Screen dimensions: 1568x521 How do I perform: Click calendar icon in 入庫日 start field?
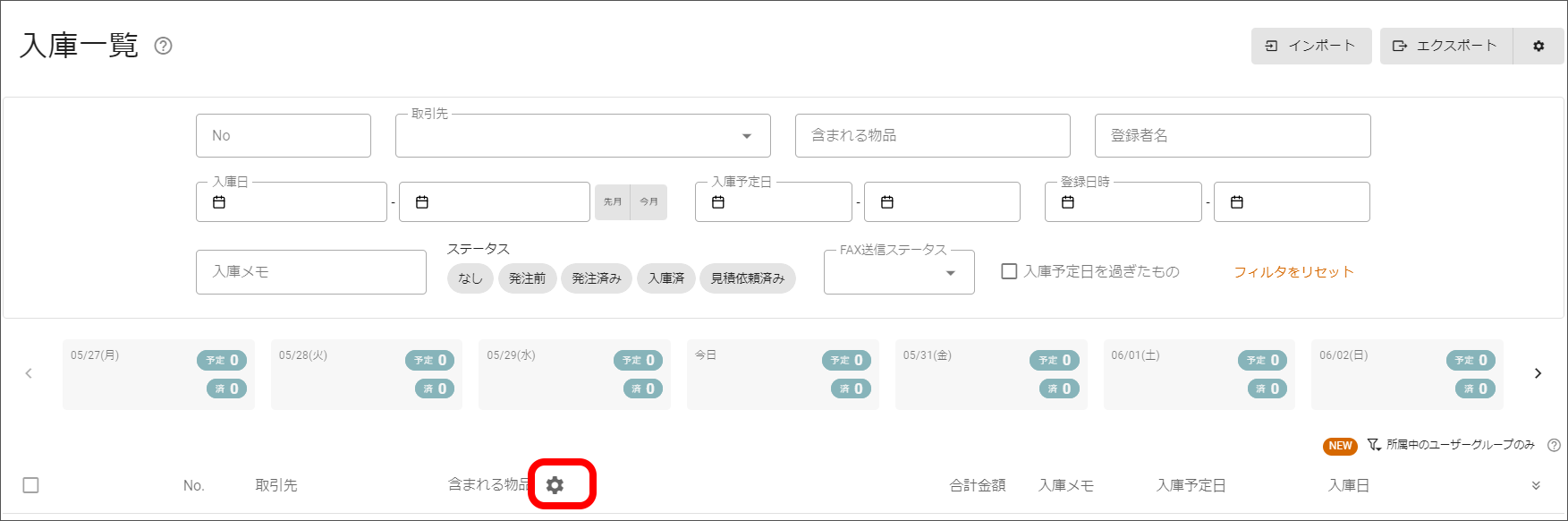(219, 202)
